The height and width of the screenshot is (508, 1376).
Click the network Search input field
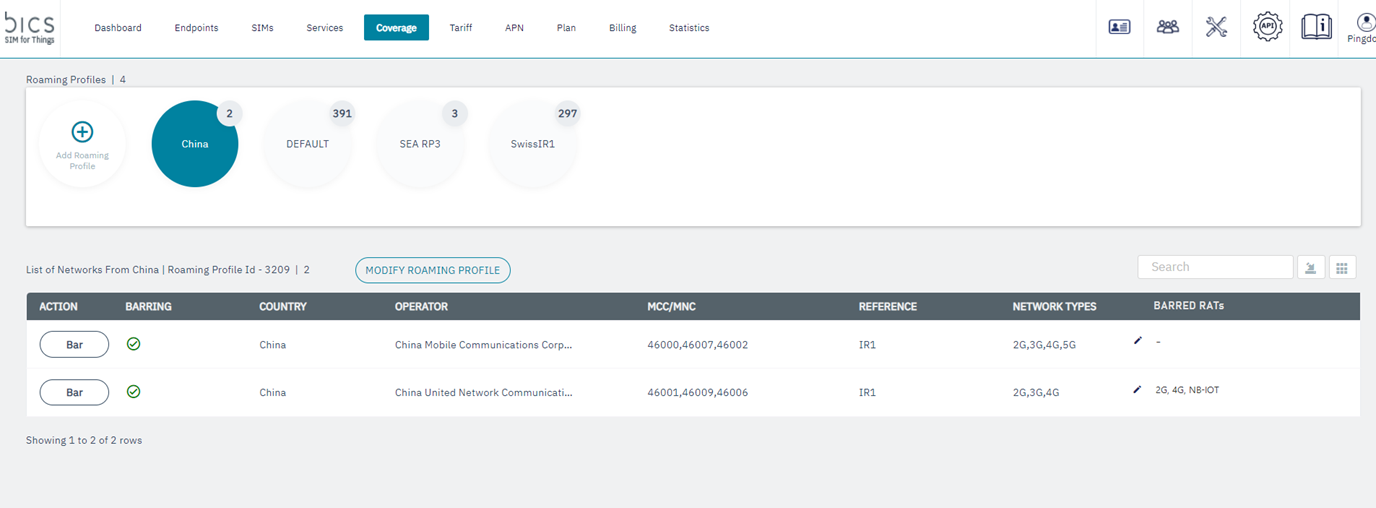(1215, 267)
